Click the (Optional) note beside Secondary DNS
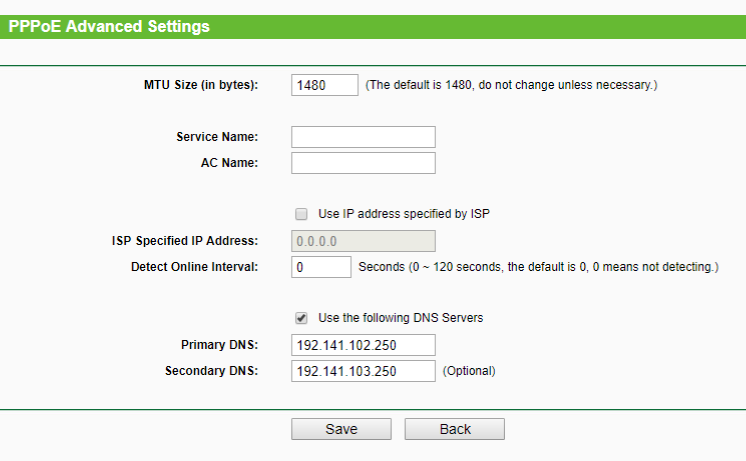Screen dimensions: 746x461 click(x=469, y=371)
